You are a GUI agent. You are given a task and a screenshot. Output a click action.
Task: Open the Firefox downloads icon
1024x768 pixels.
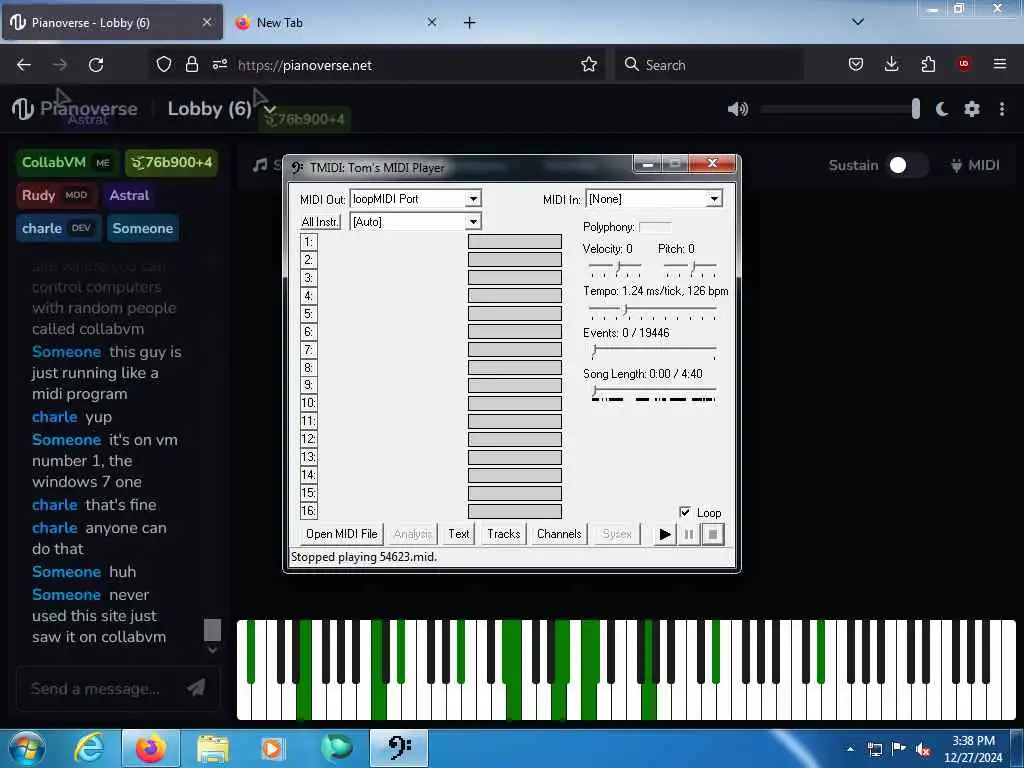(x=891, y=64)
